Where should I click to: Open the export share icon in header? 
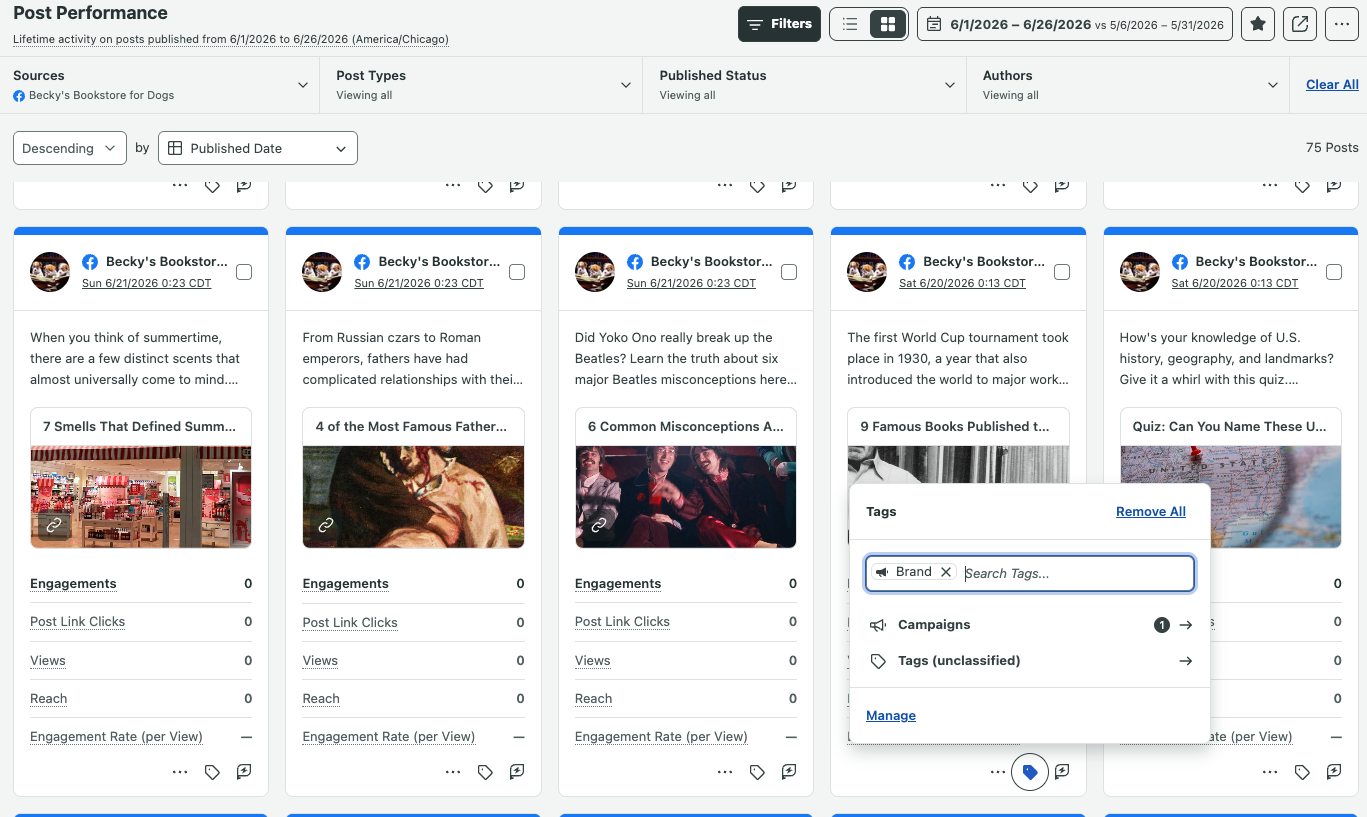(1300, 24)
